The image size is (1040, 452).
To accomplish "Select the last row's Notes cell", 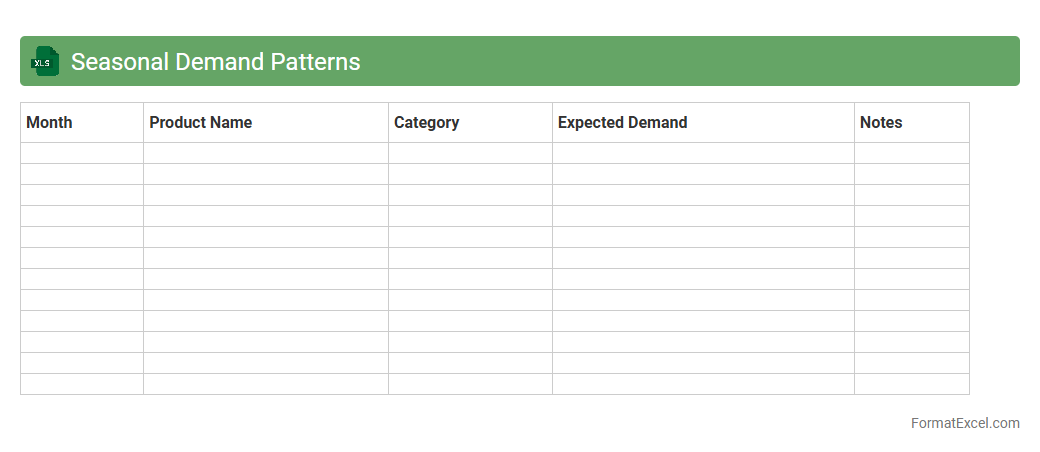I will [911, 384].
